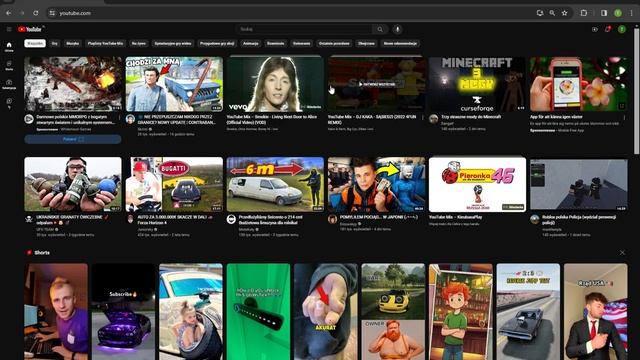This screenshot has width=640, height=360.
Task: Open the 6 m Seicento van thumbnail
Action: pos(275,184)
